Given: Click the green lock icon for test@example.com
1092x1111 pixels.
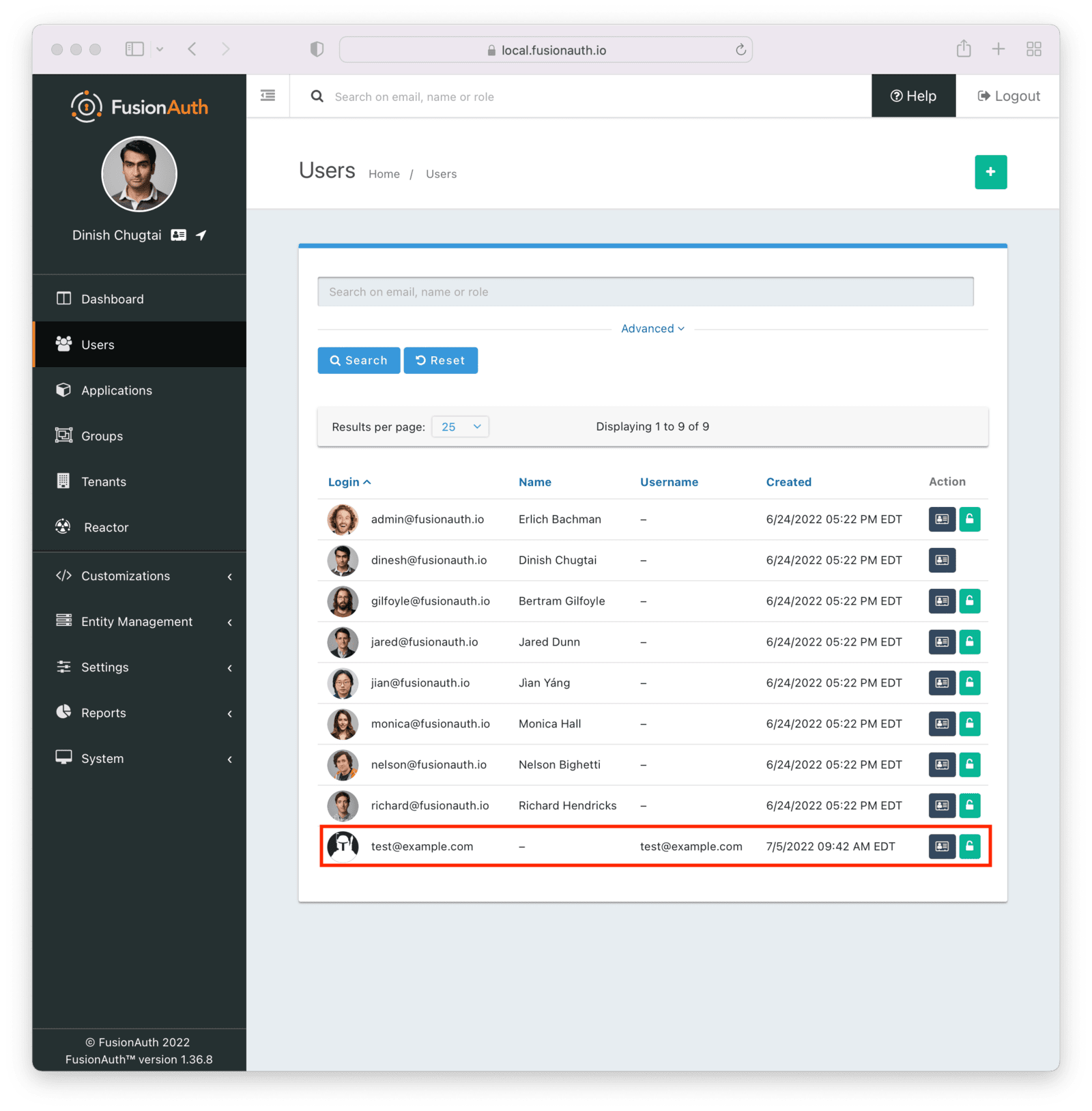Looking at the screenshot, I should tap(969, 846).
